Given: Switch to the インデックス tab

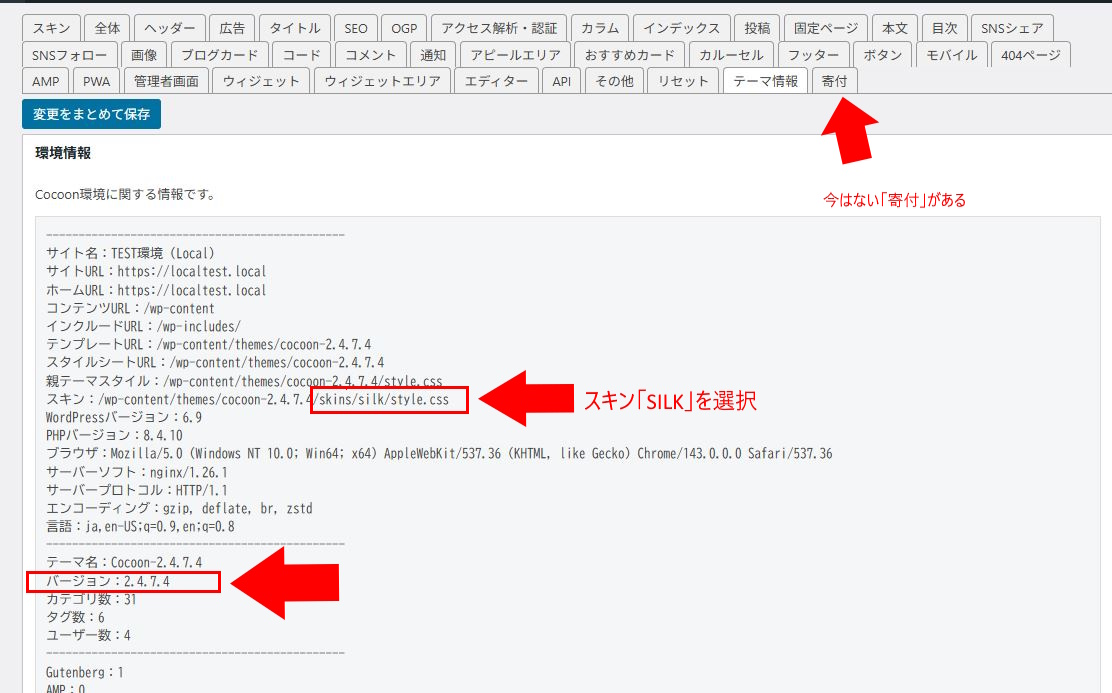Looking at the screenshot, I should point(681,28).
